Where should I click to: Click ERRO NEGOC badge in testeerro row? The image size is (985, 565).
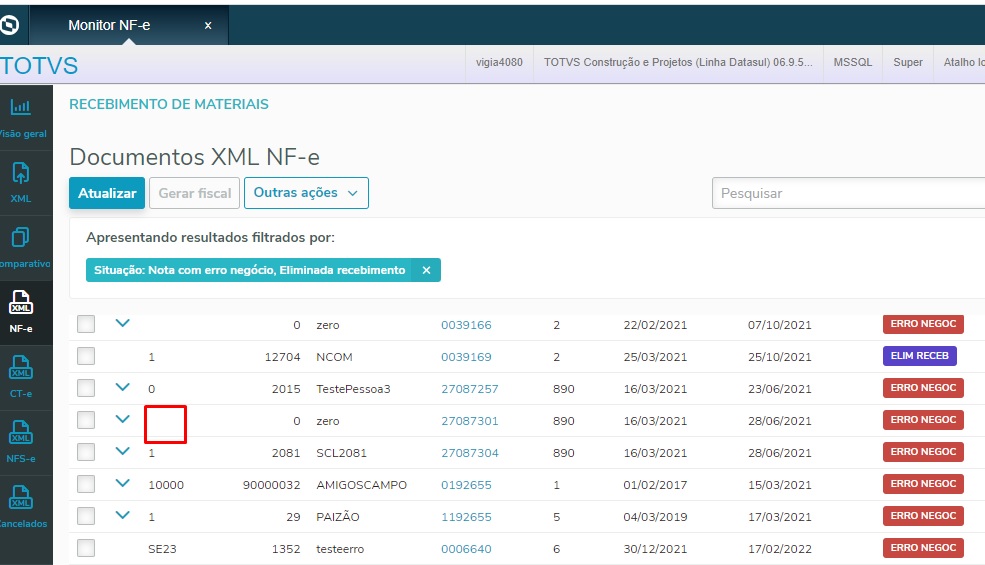[x=923, y=548]
